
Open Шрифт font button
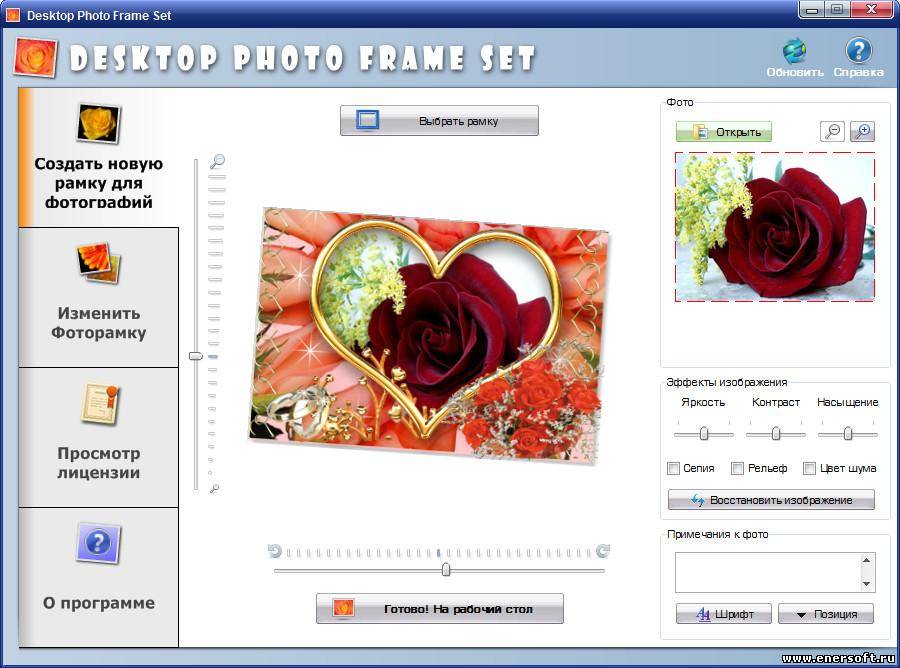tap(724, 613)
